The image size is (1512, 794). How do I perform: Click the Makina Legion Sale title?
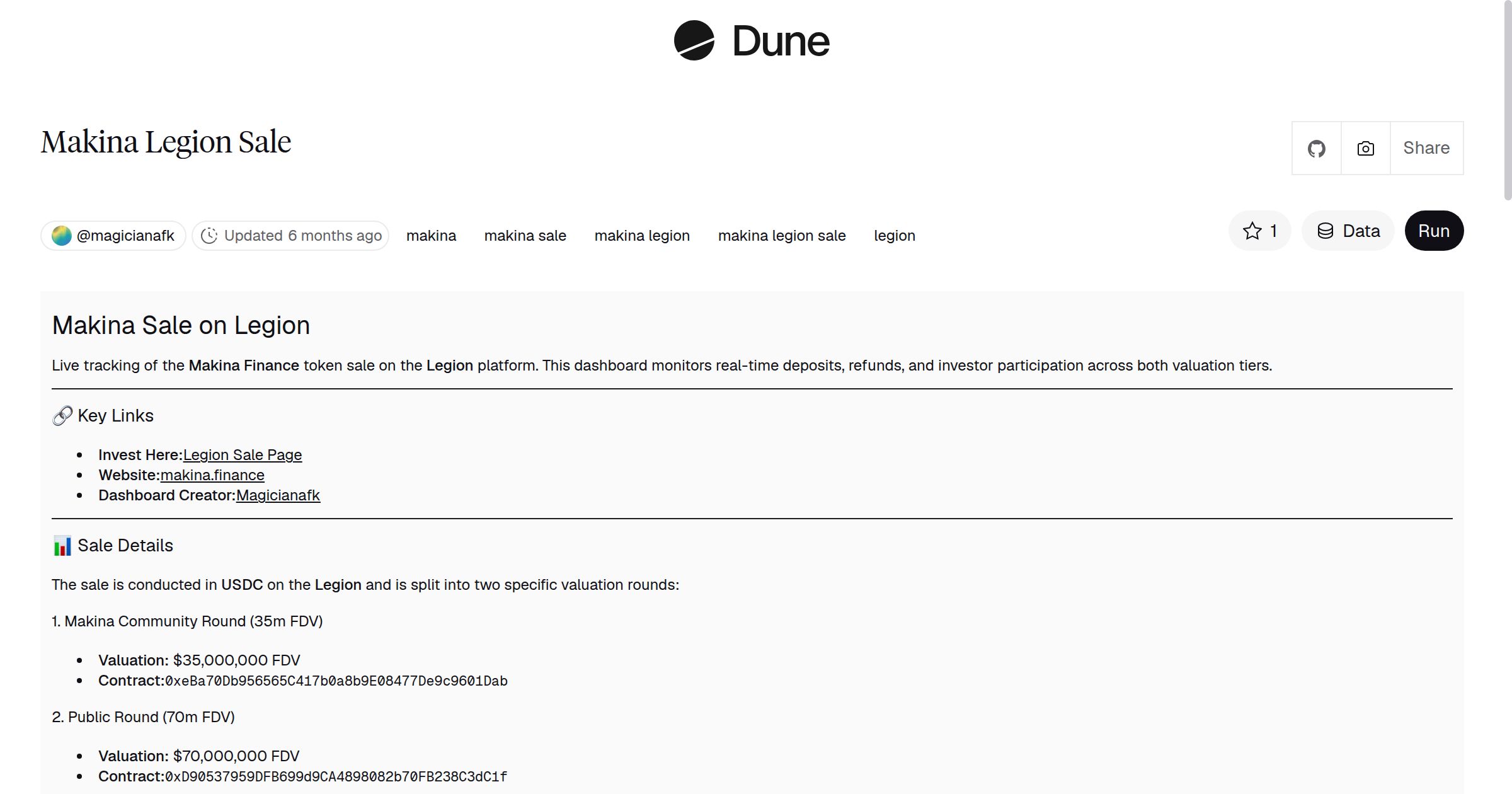(166, 142)
